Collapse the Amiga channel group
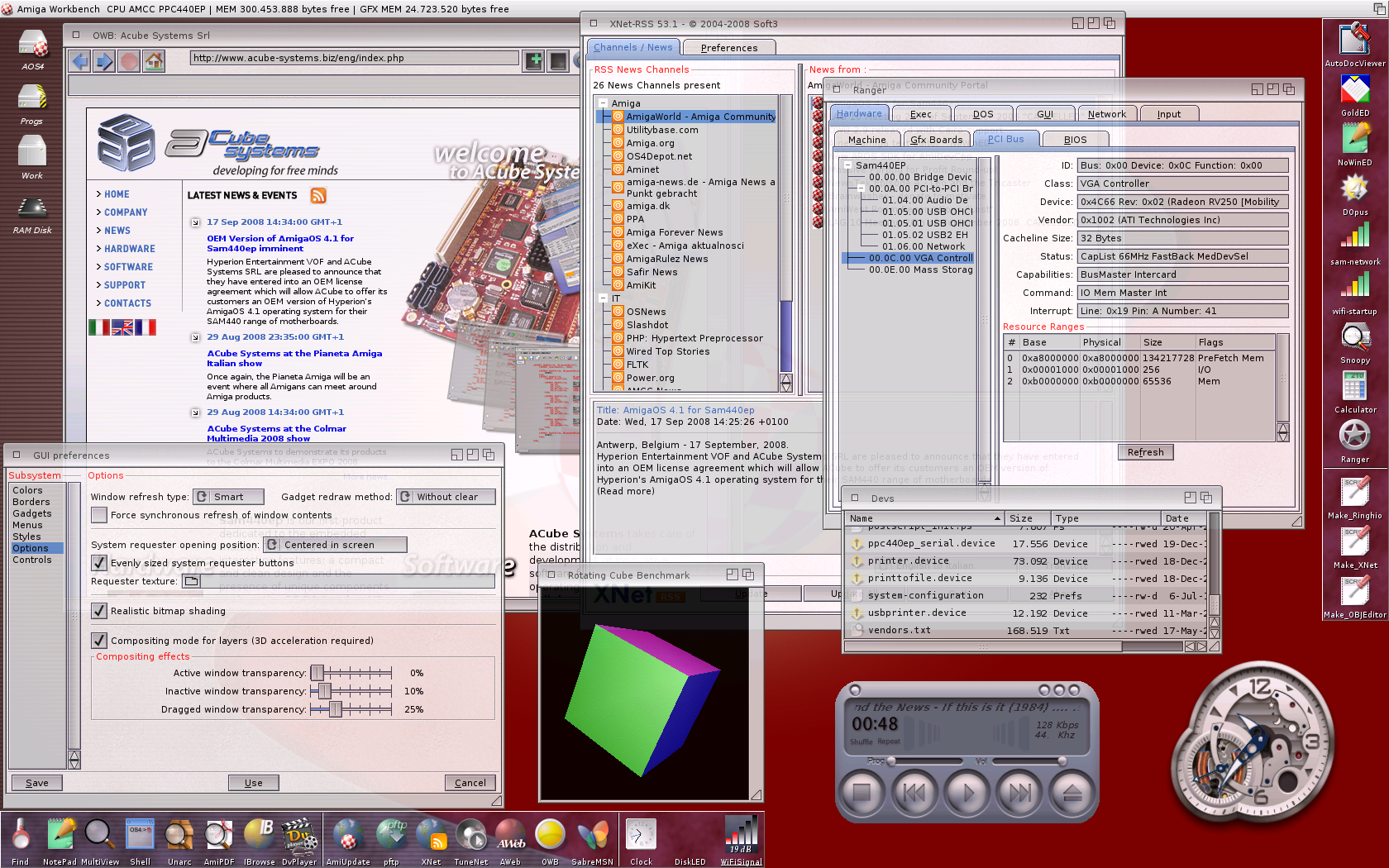 pyautogui.click(x=602, y=103)
